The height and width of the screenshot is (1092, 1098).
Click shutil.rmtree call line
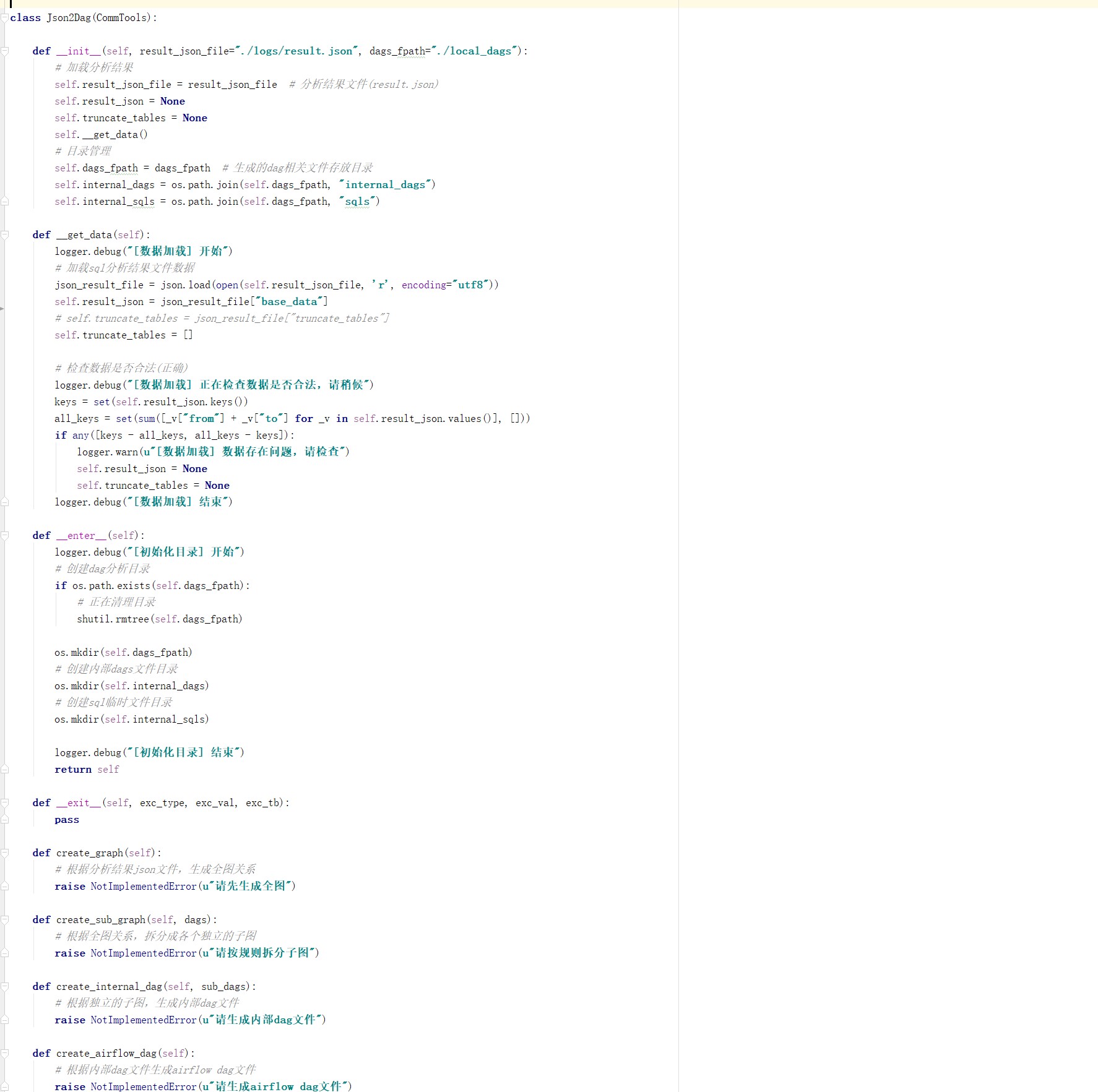pyautogui.click(x=160, y=619)
